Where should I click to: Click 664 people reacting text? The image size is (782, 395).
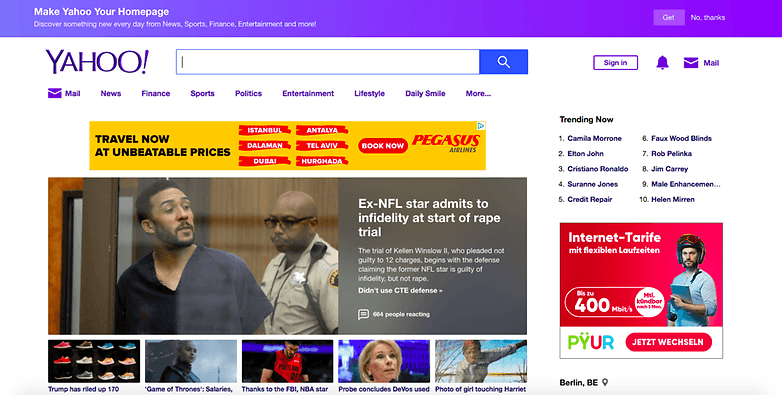point(401,314)
